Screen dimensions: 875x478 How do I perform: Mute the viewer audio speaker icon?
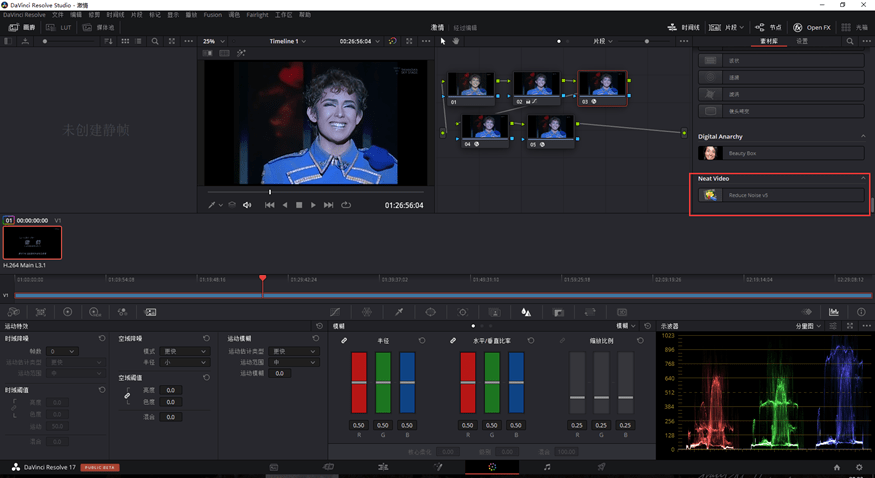pos(247,205)
